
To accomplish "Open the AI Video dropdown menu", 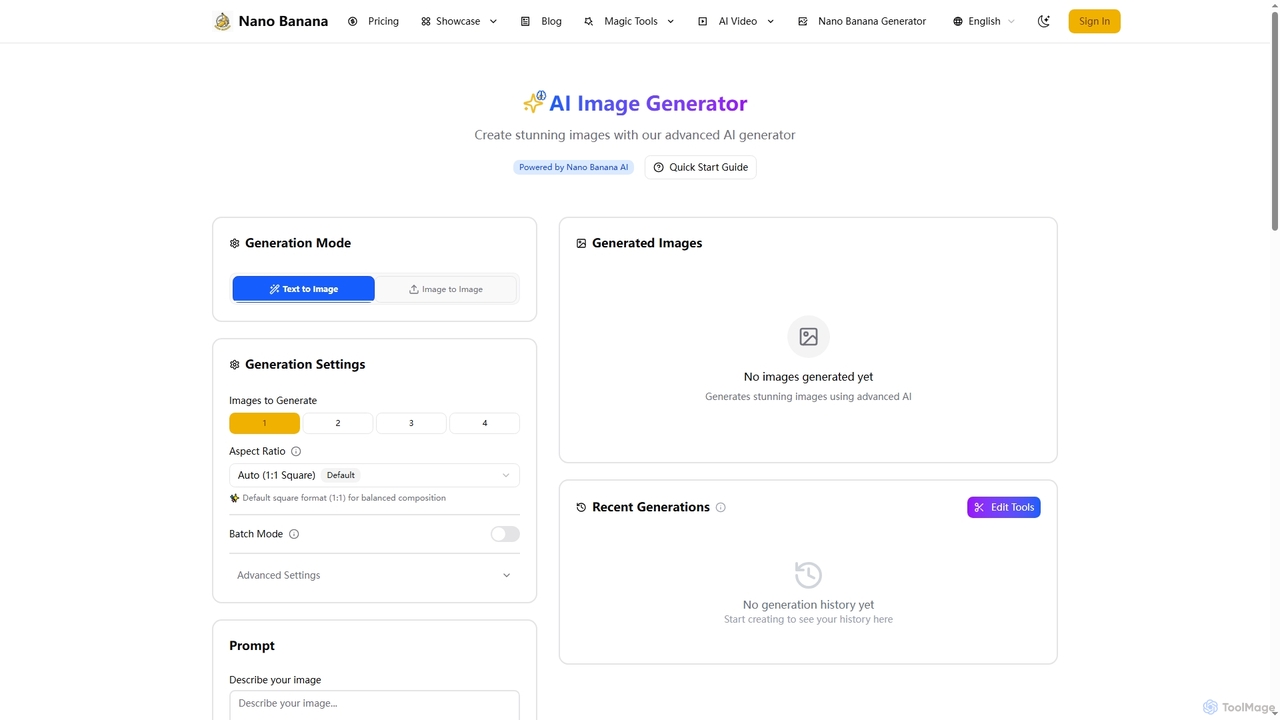I will (x=736, y=21).
